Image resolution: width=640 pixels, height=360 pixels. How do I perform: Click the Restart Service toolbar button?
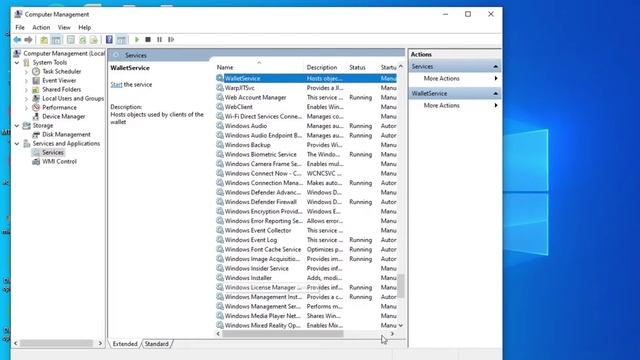(x=171, y=40)
